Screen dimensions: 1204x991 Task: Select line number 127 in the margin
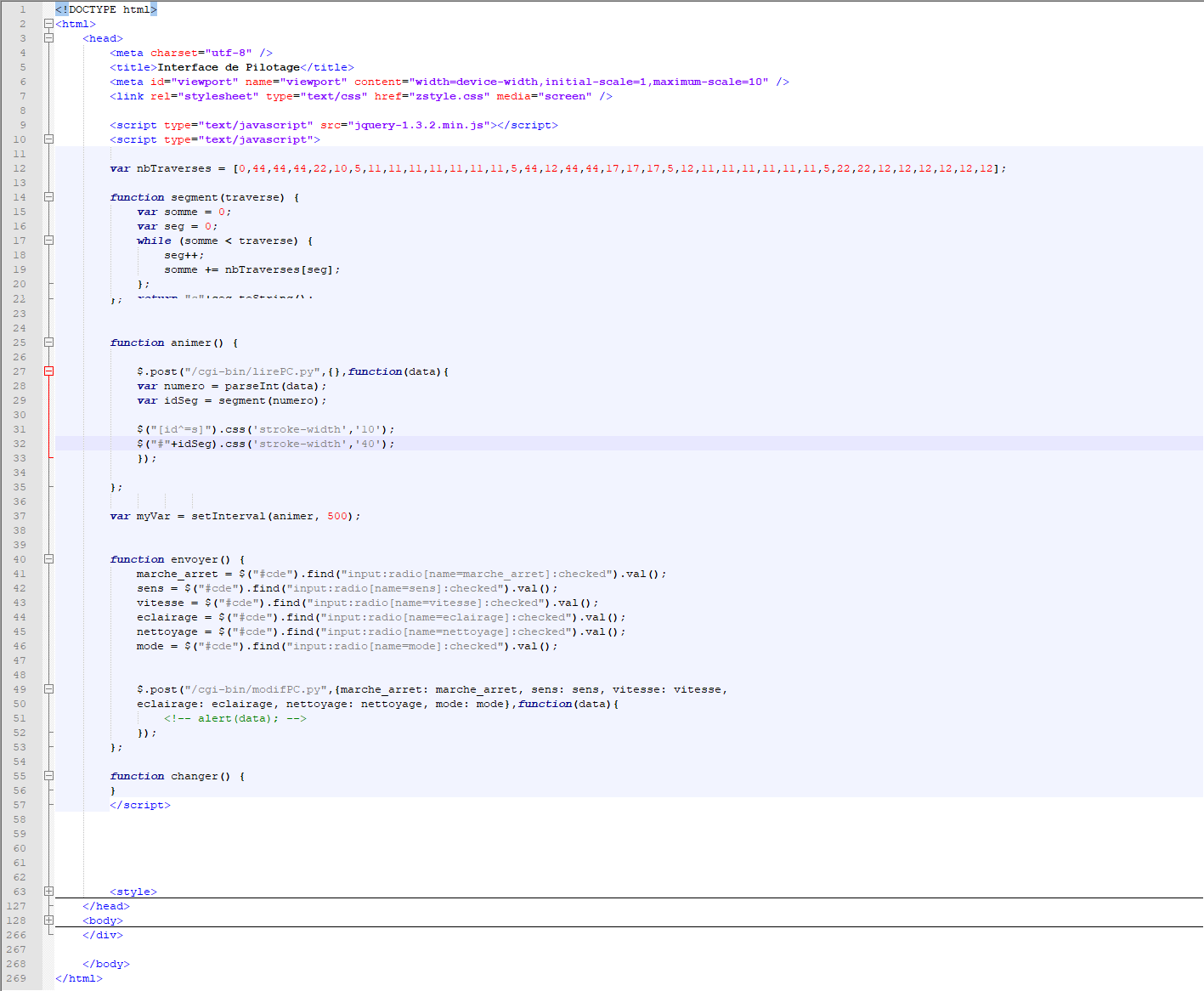pos(16,906)
